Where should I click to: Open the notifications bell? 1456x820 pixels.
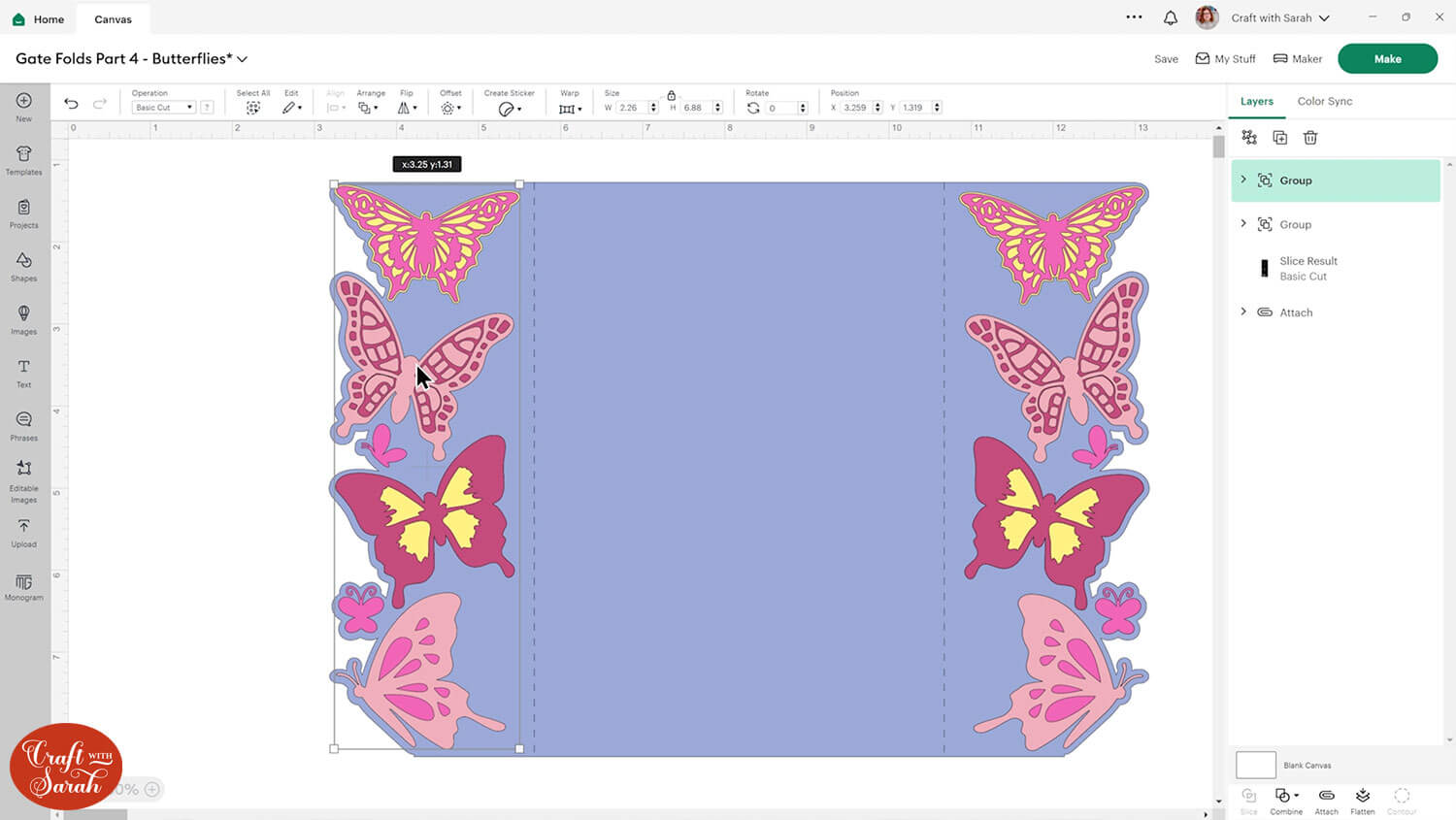1171,17
